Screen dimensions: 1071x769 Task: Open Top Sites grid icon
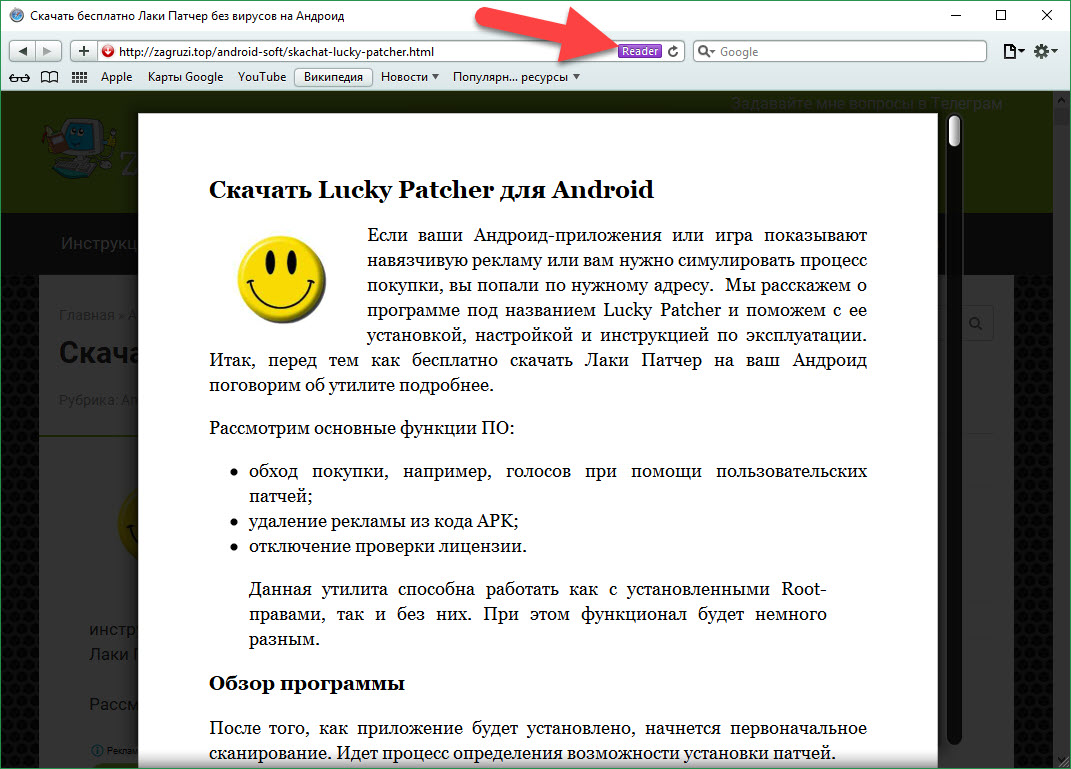[x=80, y=77]
